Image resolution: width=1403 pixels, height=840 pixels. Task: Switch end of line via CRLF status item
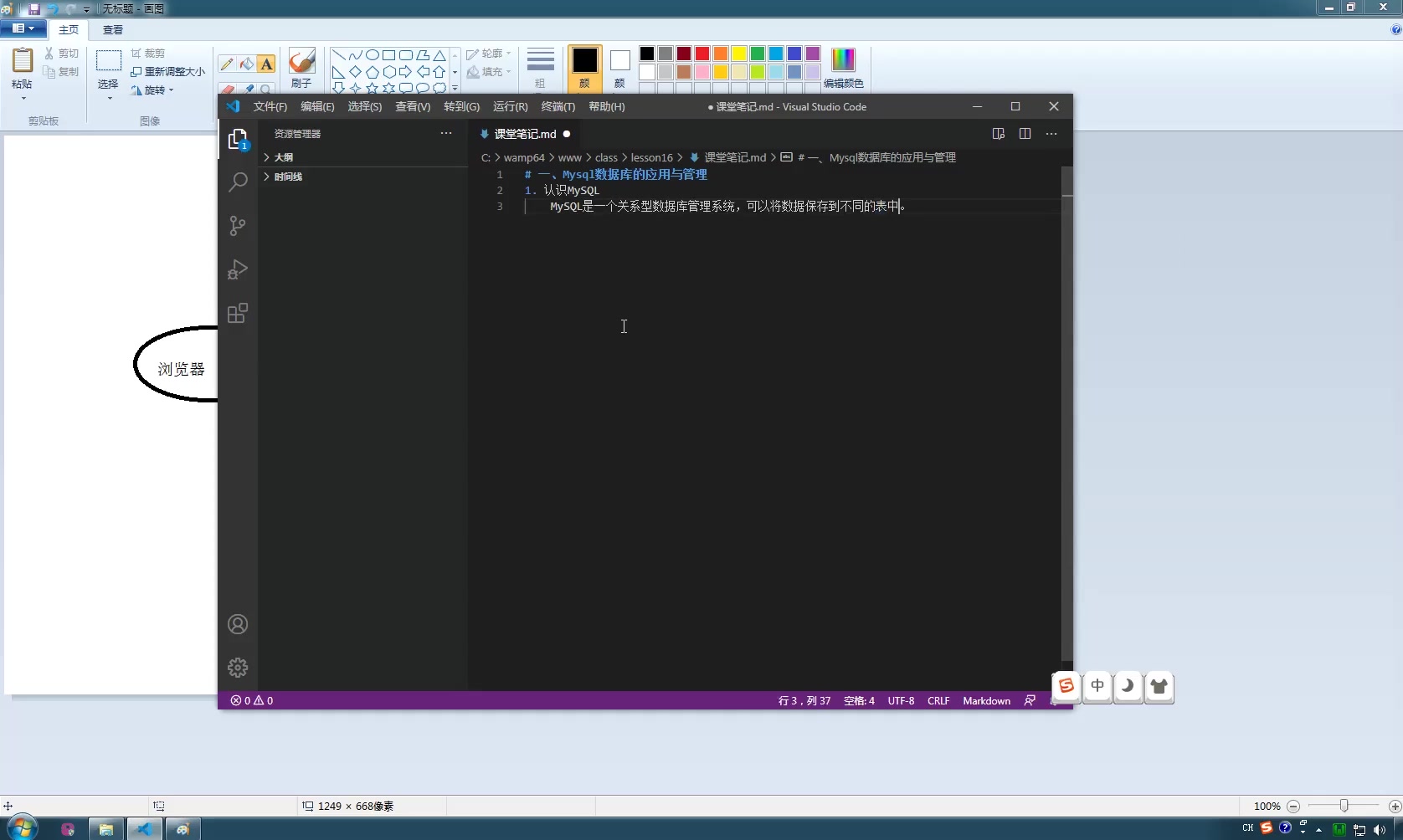point(938,701)
